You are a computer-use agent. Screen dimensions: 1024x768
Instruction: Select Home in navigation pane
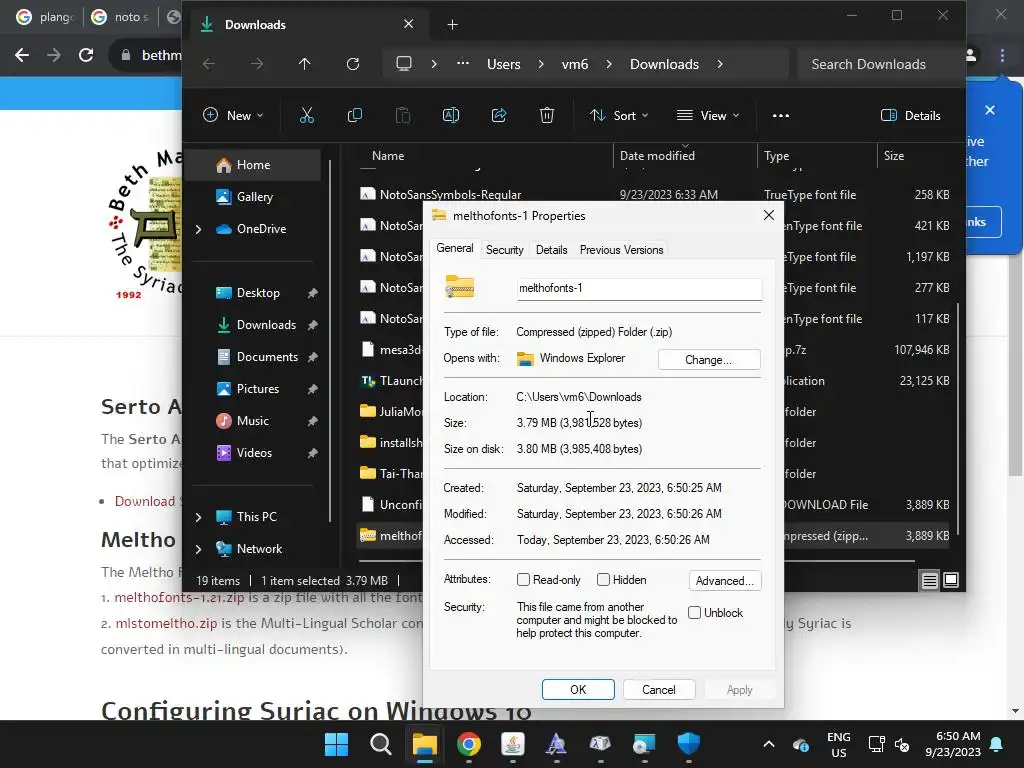(x=253, y=165)
